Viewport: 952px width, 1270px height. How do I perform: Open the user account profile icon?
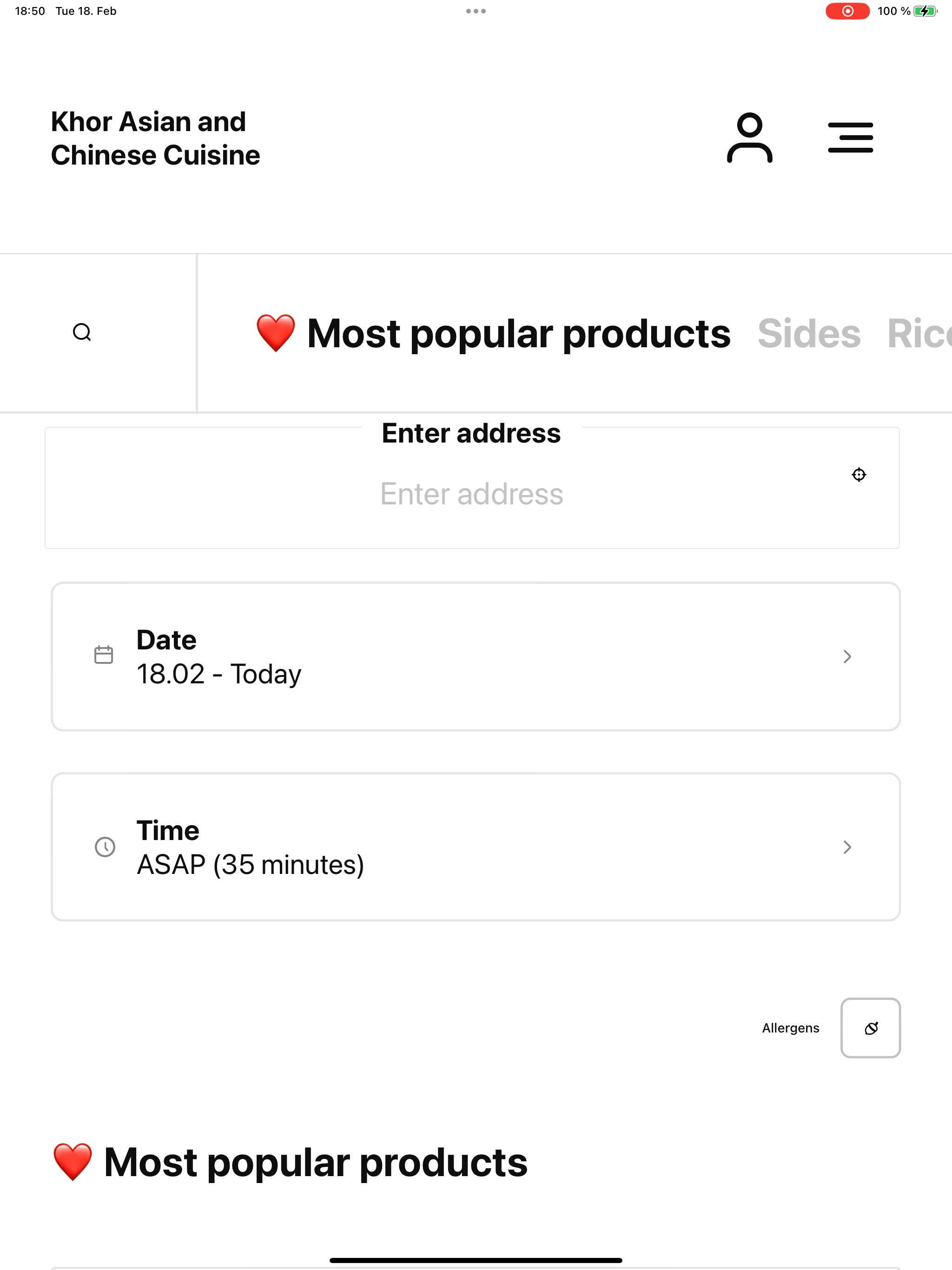click(x=749, y=138)
